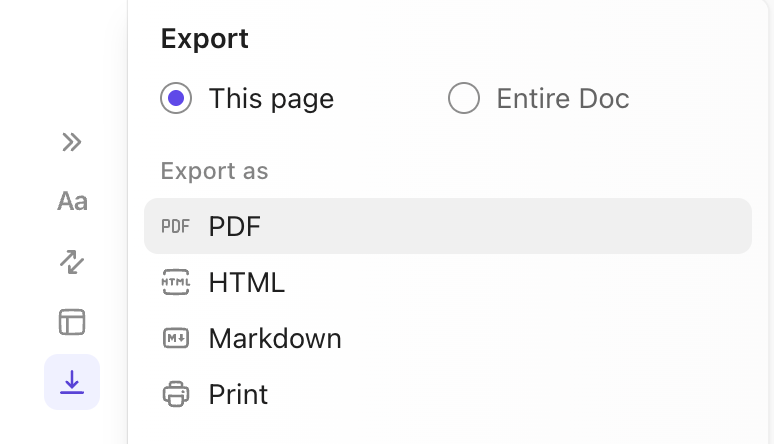Click the opposing diagonal arrows icon
The width and height of the screenshot is (774, 444).
(x=72, y=262)
